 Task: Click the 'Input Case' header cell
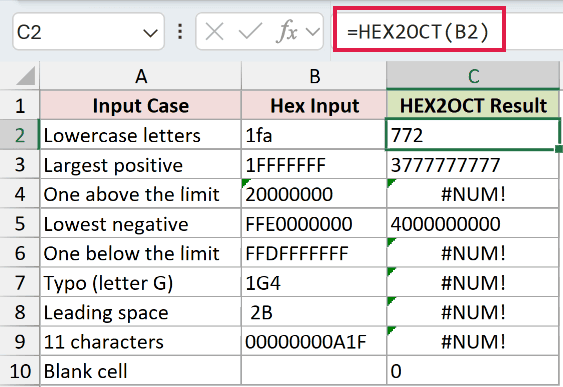click(x=141, y=105)
